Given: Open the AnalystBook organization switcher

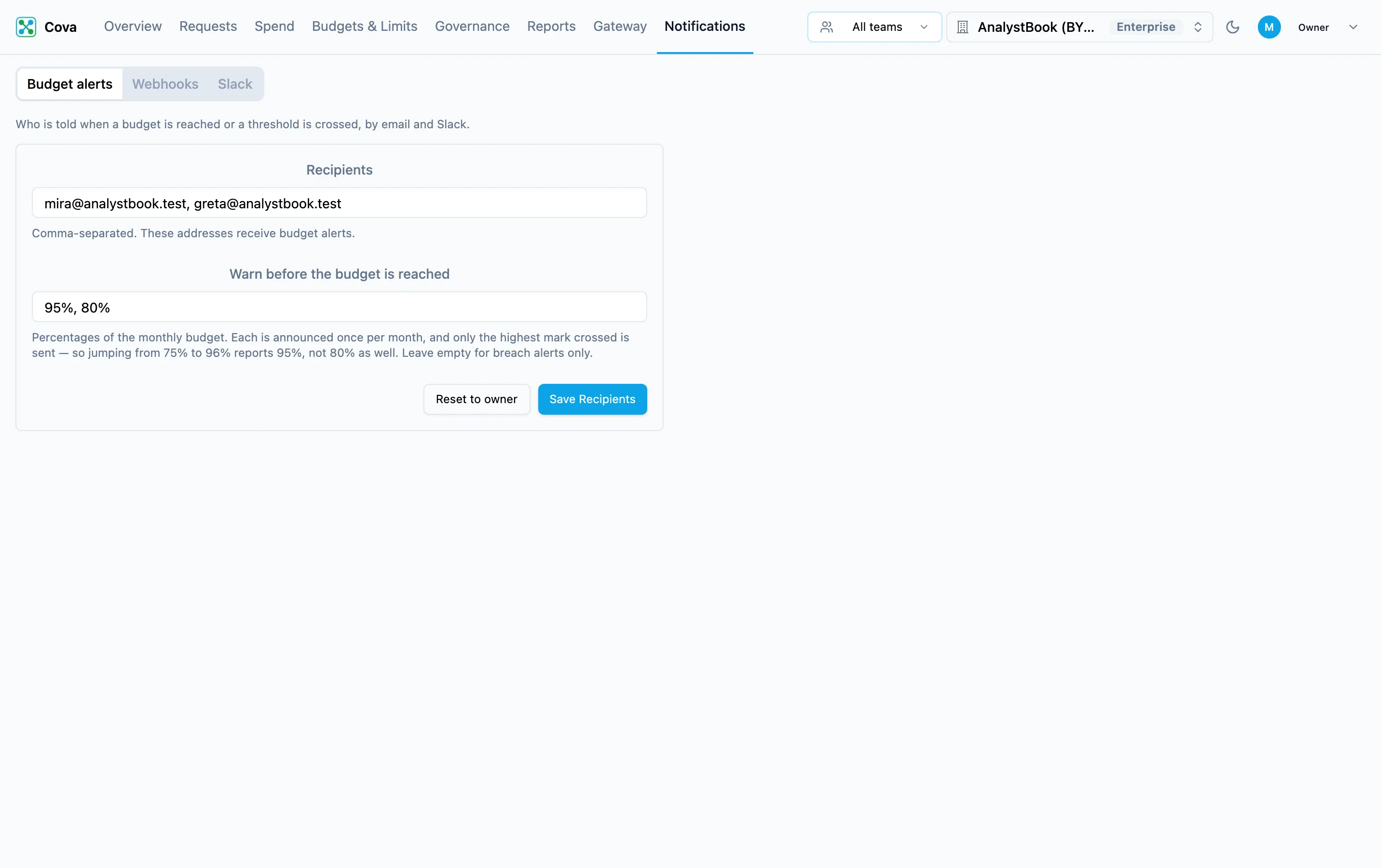Looking at the screenshot, I should [1079, 27].
